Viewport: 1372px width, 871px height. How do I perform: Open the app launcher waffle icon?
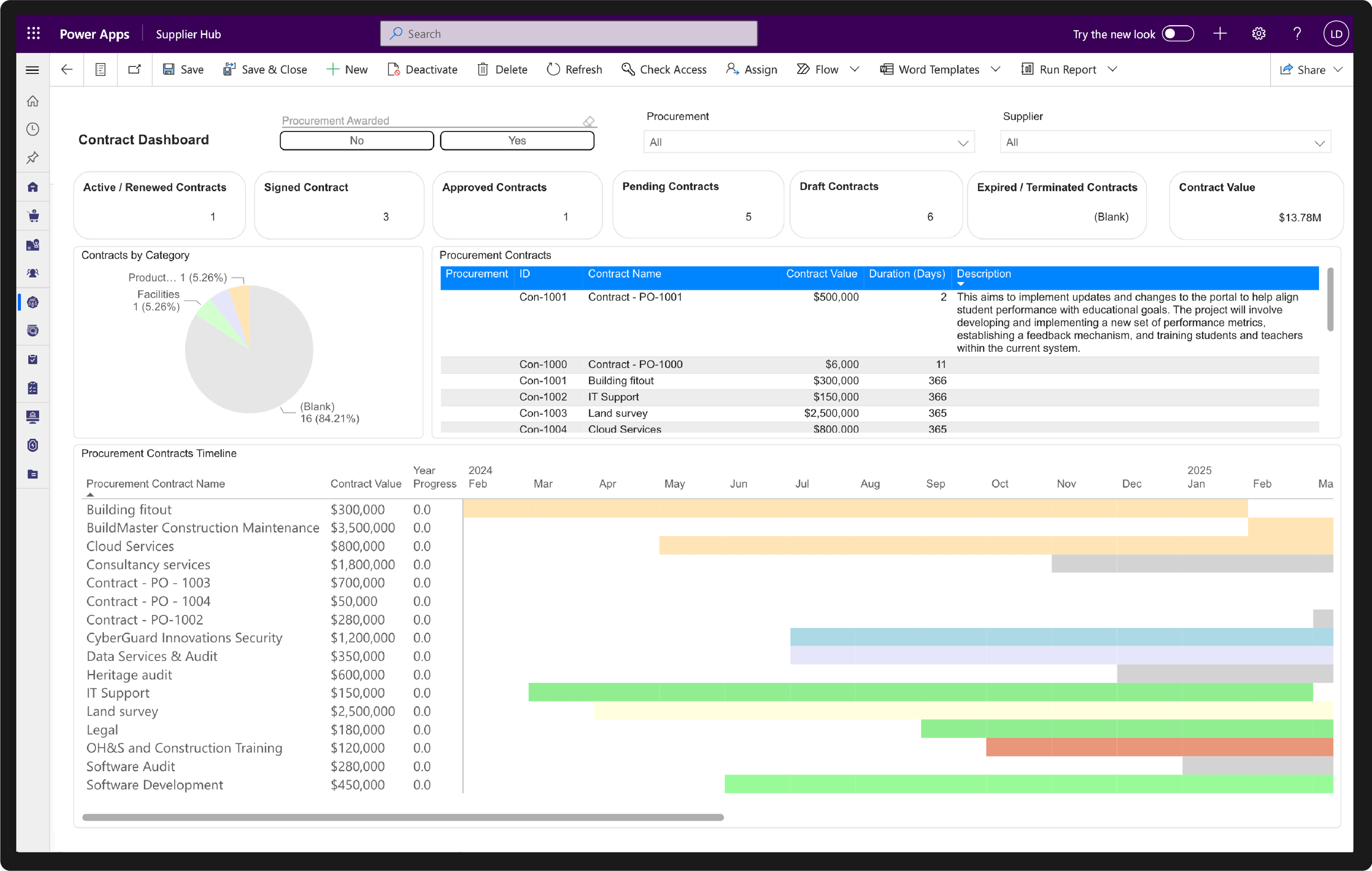tap(33, 33)
